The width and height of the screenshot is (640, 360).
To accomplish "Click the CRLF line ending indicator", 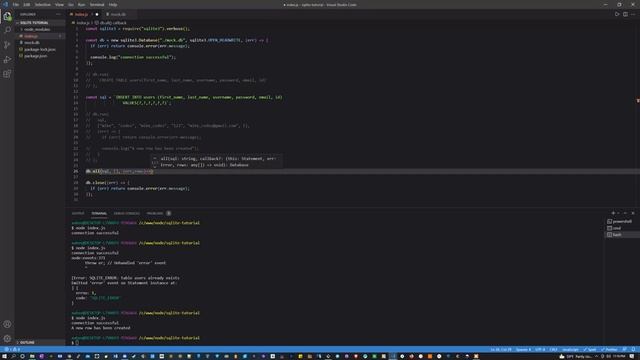I will pos(553,349).
